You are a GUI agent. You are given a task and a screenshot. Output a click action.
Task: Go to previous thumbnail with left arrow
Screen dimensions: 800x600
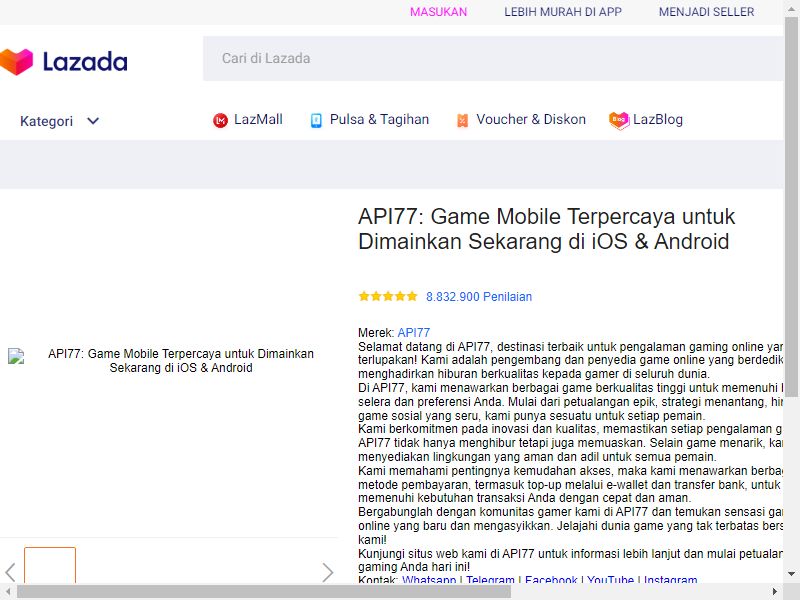10,572
